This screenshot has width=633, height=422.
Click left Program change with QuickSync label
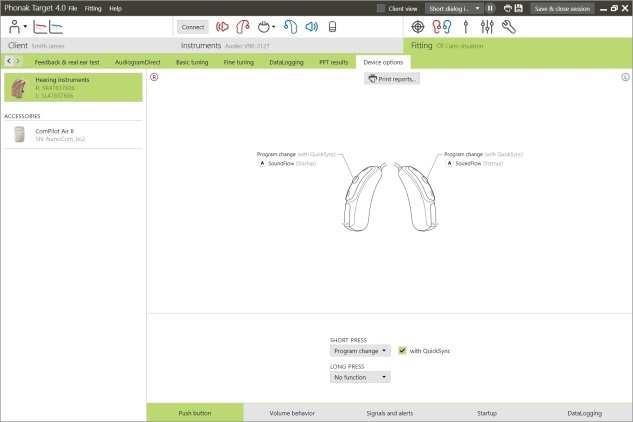point(296,154)
